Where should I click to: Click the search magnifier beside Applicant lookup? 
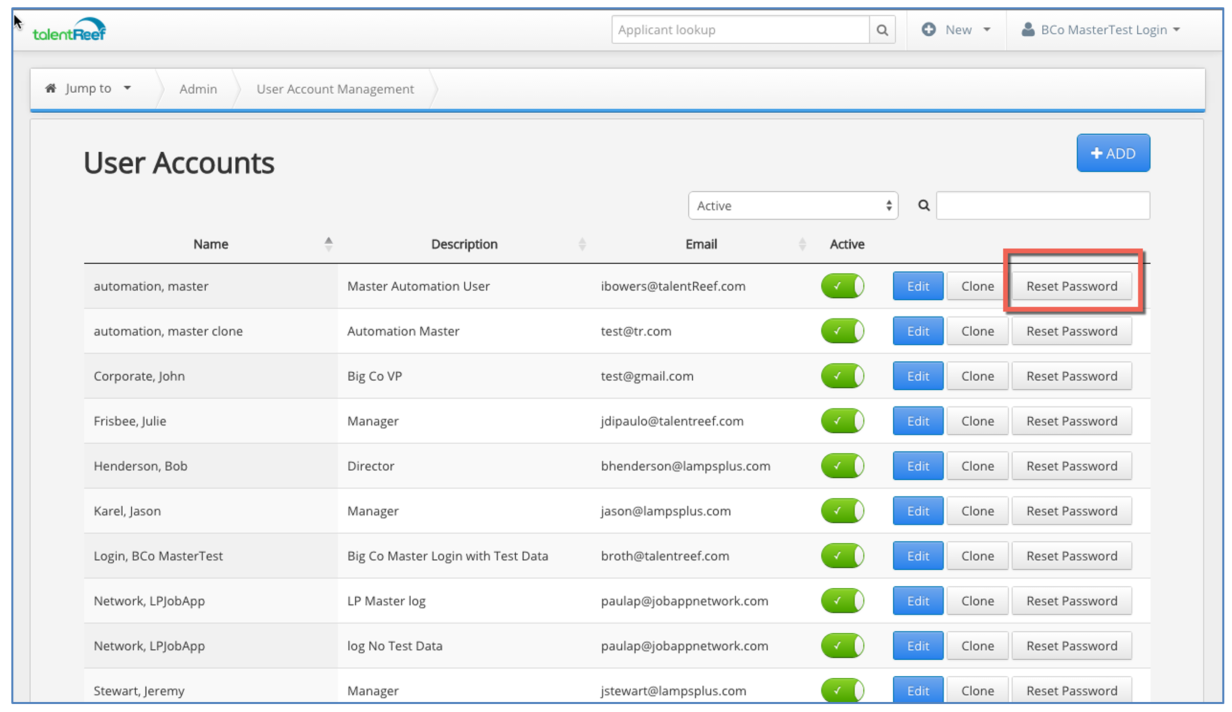click(x=882, y=30)
